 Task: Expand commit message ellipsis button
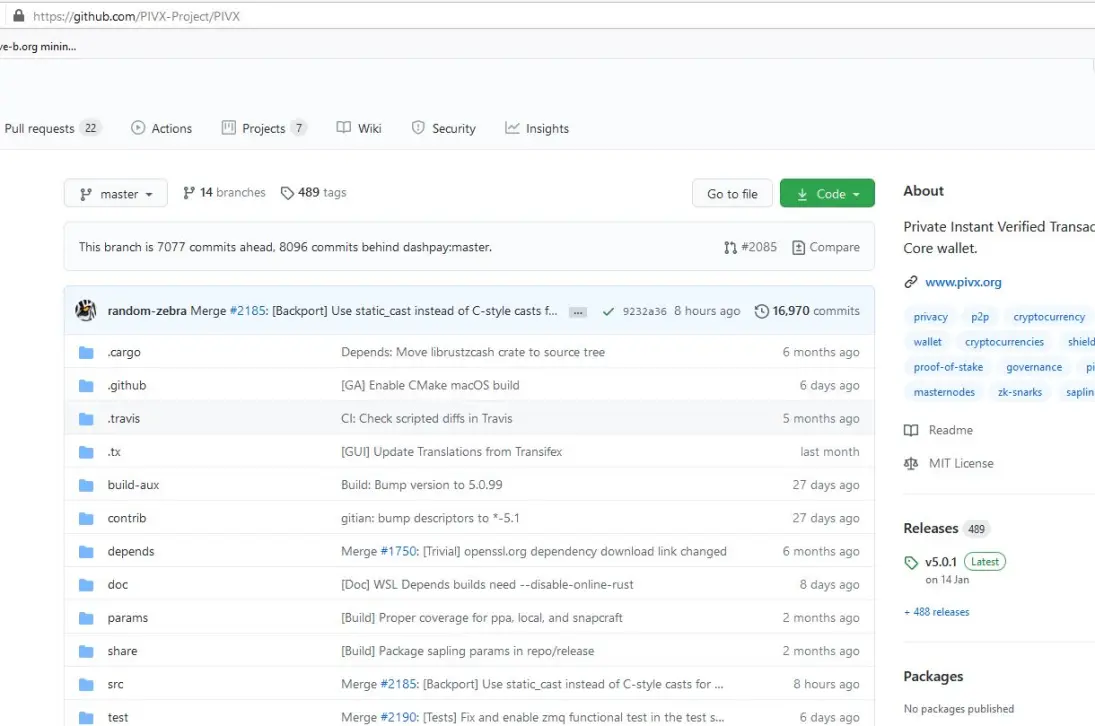578,312
